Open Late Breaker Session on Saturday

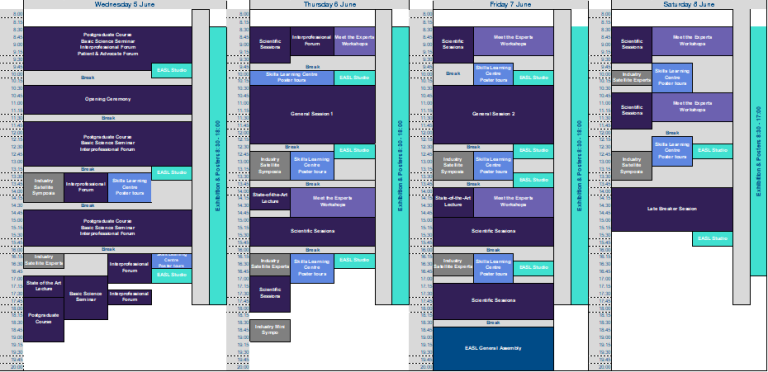(x=672, y=209)
